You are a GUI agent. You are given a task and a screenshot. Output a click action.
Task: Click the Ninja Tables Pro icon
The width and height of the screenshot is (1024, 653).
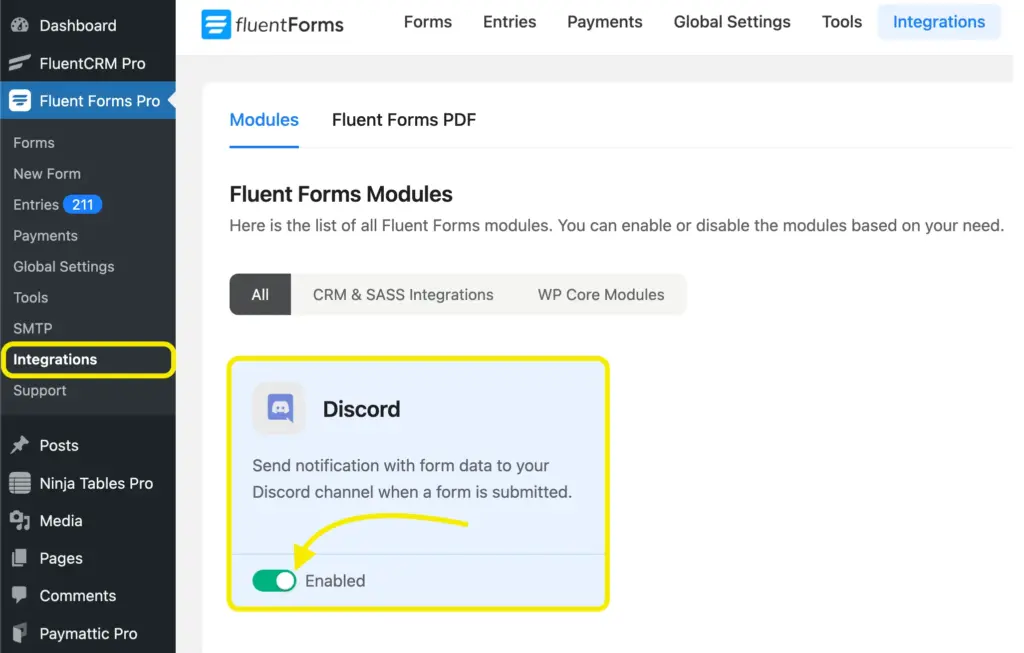(21, 483)
